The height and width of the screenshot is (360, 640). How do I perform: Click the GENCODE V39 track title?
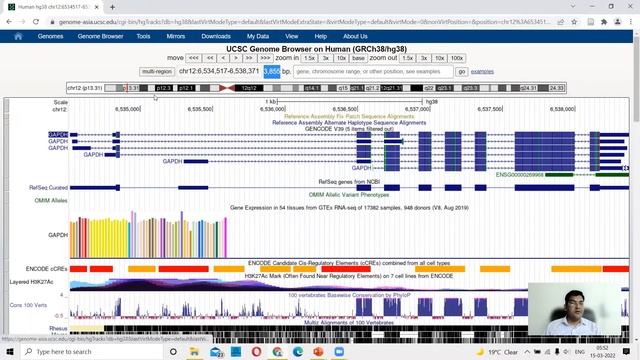(x=349, y=129)
